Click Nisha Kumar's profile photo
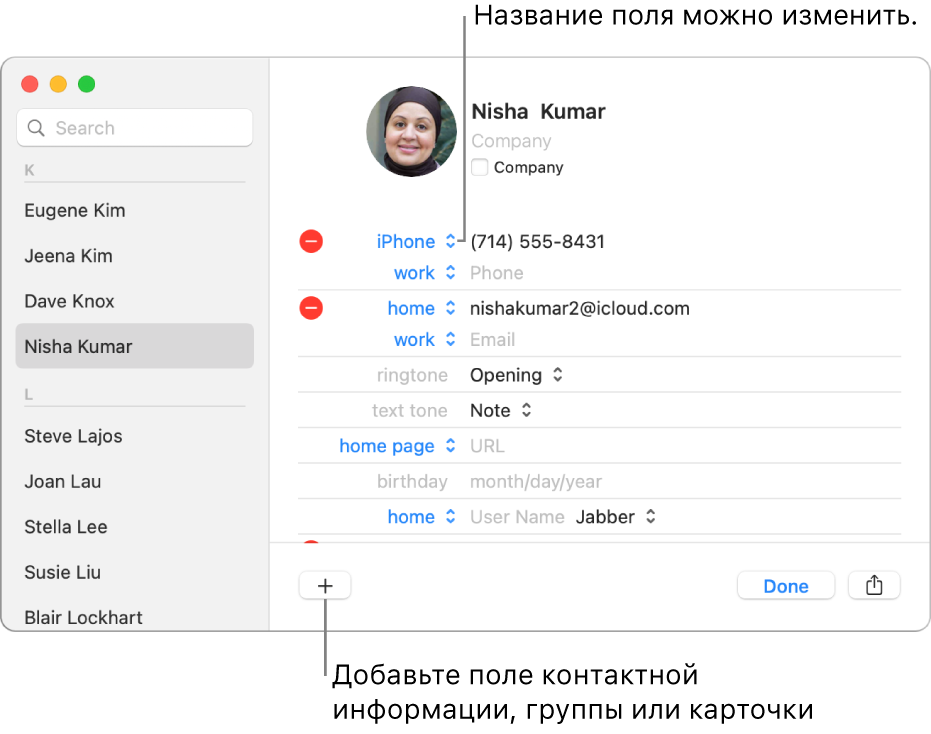931x734 pixels. coord(411,131)
